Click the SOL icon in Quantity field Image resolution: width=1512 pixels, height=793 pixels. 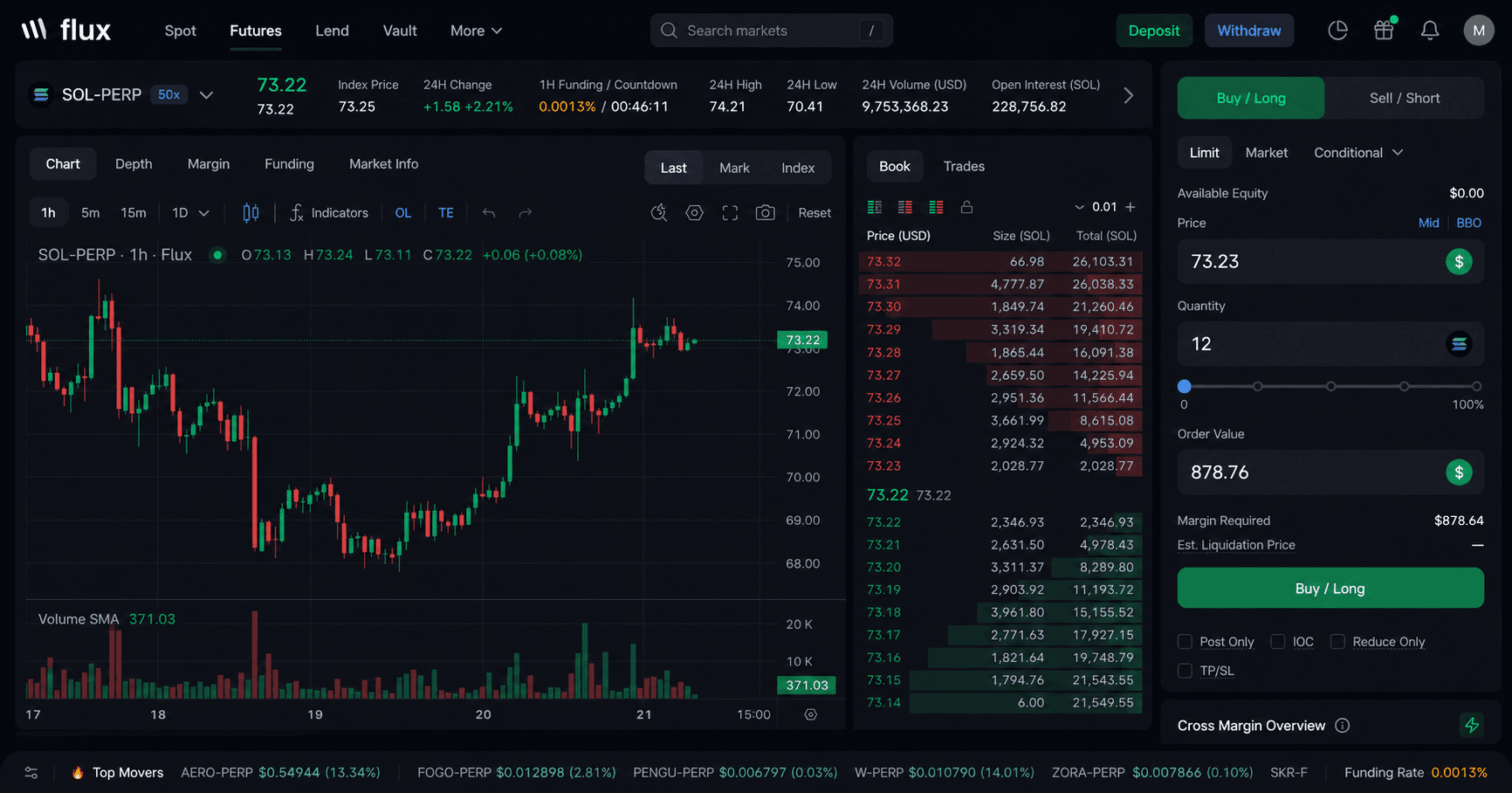pos(1459,344)
